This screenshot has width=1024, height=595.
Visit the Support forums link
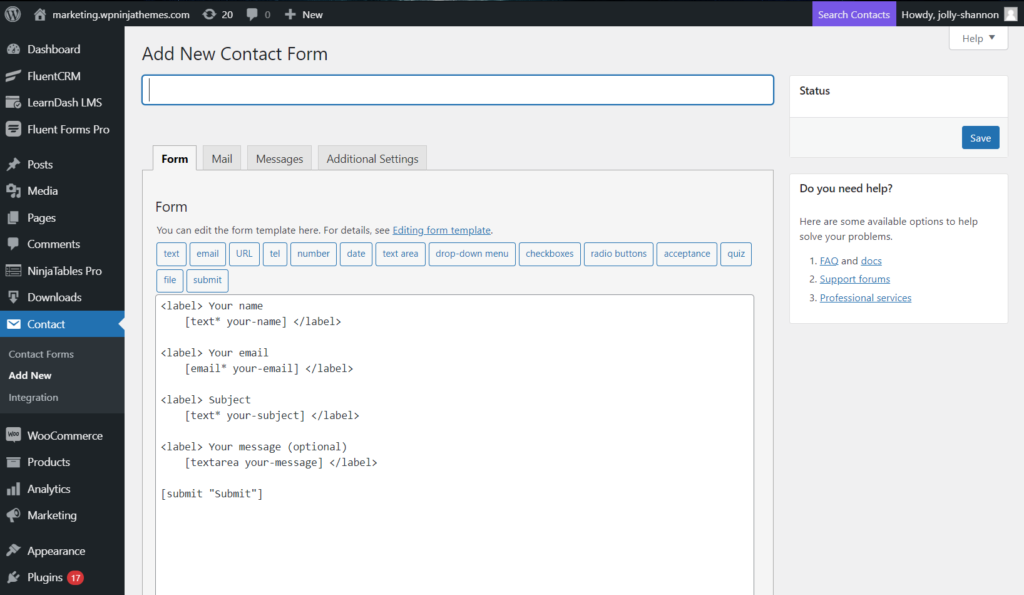click(854, 279)
